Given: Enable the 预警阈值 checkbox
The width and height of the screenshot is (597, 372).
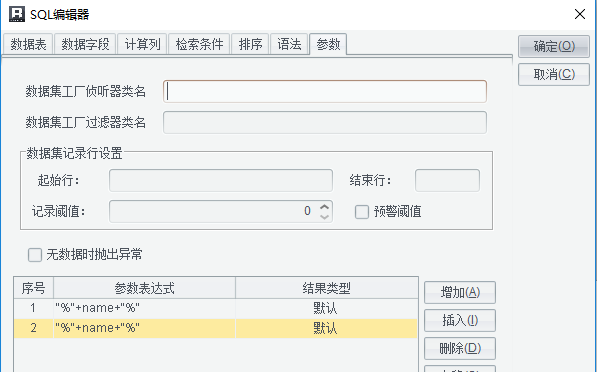Looking at the screenshot, I should pos(362,212).
